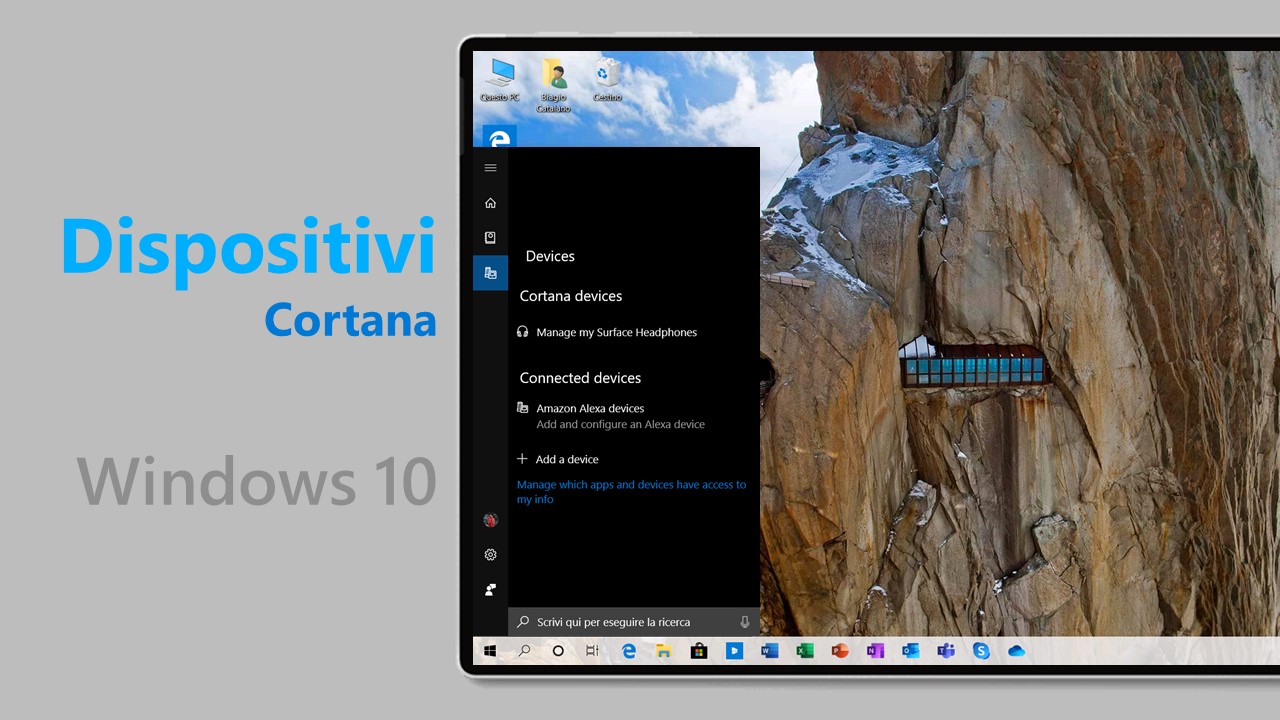Click the Connected devices heading
Image resolution: width=1280 pixels, height=720 pixels.
point(580,378)
